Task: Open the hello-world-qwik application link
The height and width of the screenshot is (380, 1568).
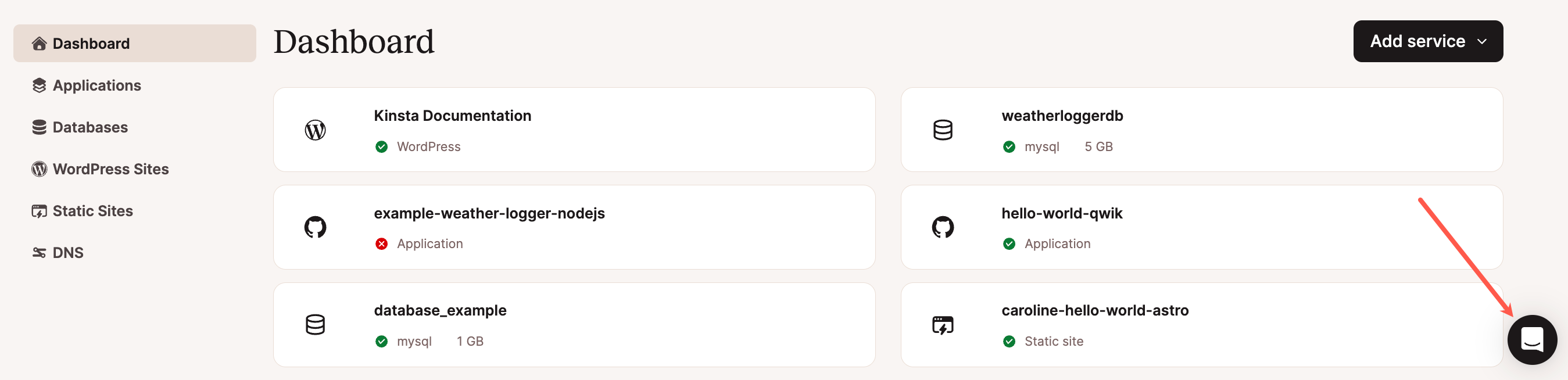Action: [x=1062, y=213]
